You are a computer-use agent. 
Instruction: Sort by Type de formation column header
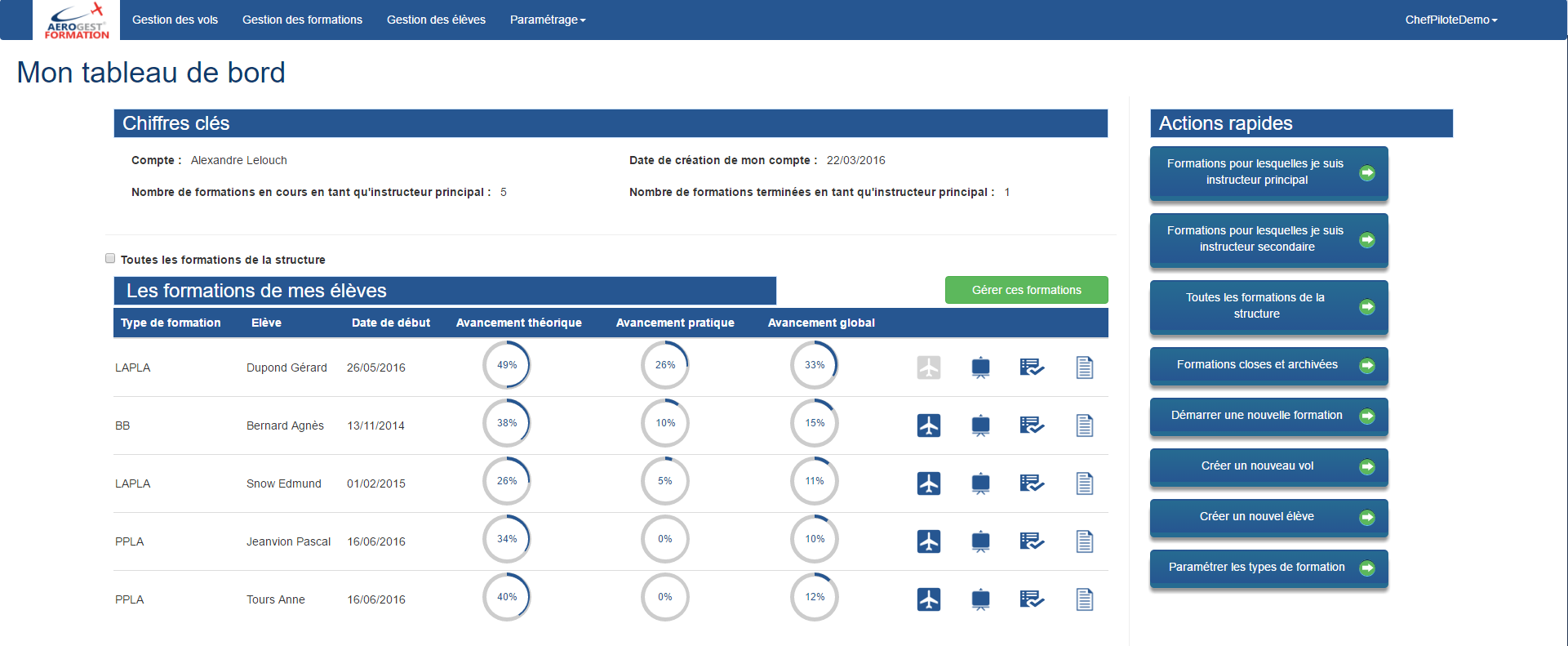pyautogui.click(x=171, y=323)
